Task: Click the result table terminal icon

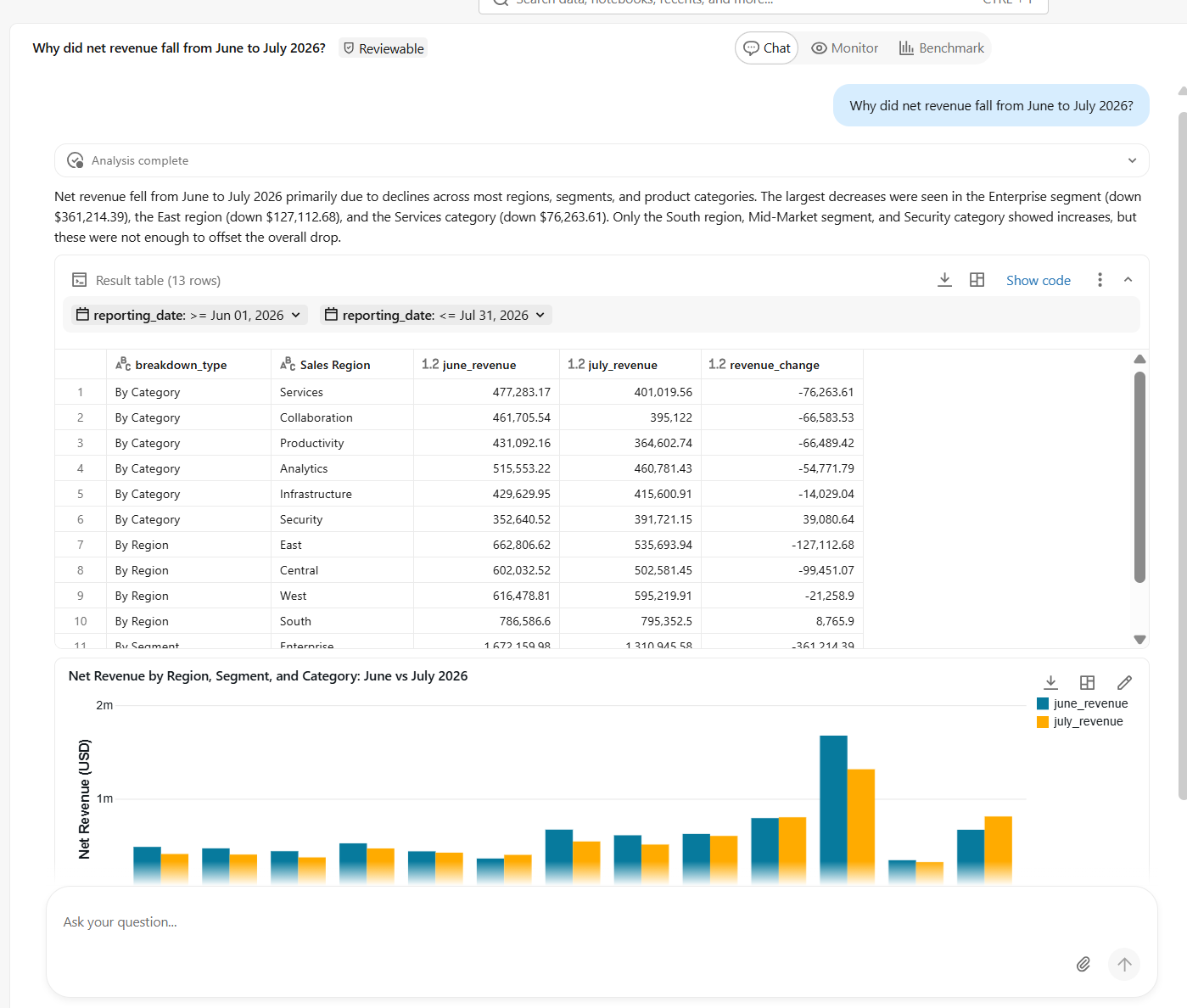Action: pos(80,280)
